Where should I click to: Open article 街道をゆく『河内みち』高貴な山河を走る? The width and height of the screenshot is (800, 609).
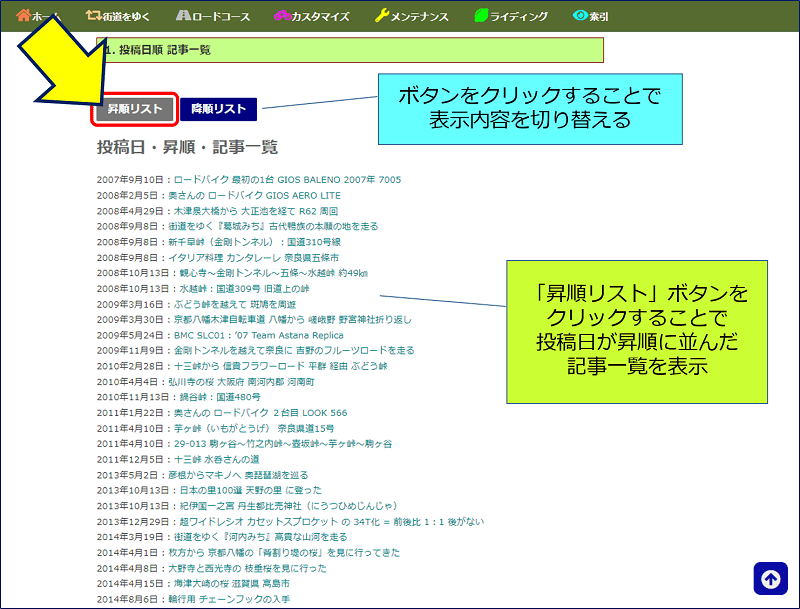[x=260, y=537]
